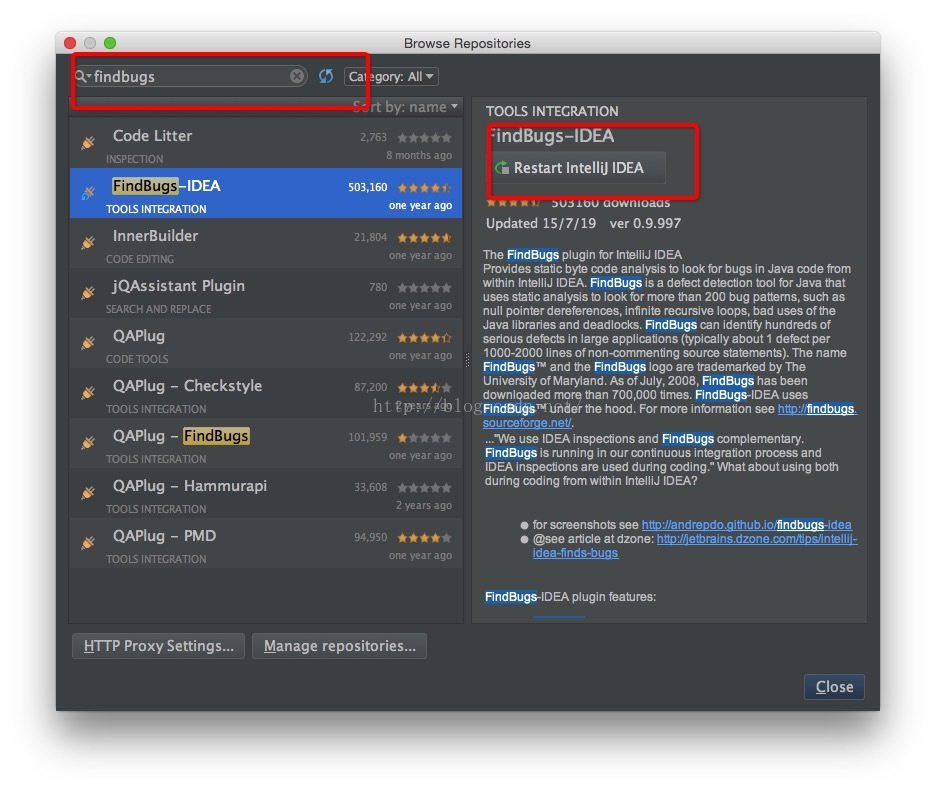The height and width of the screenshot is (791, 936).
Task: Click the InnerBuilder plugin icon
Action: [x=88, y=243]
